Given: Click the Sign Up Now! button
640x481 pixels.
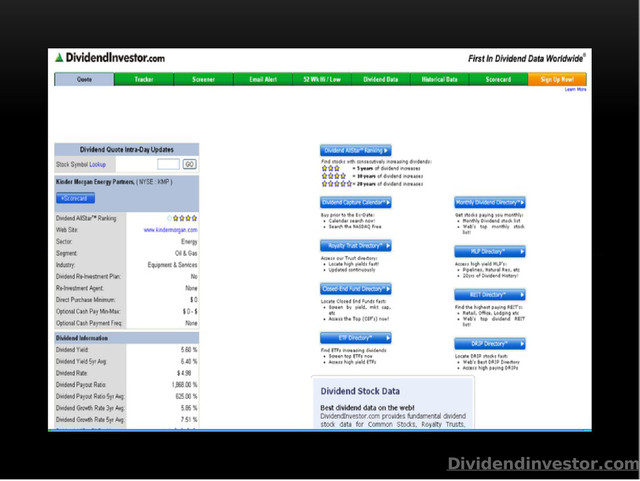Looking at the screenshot, I should click(x=557, y=79).
